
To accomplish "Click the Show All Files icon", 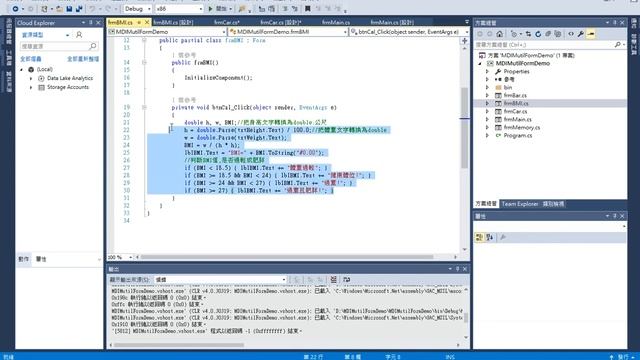I will 557,34.
